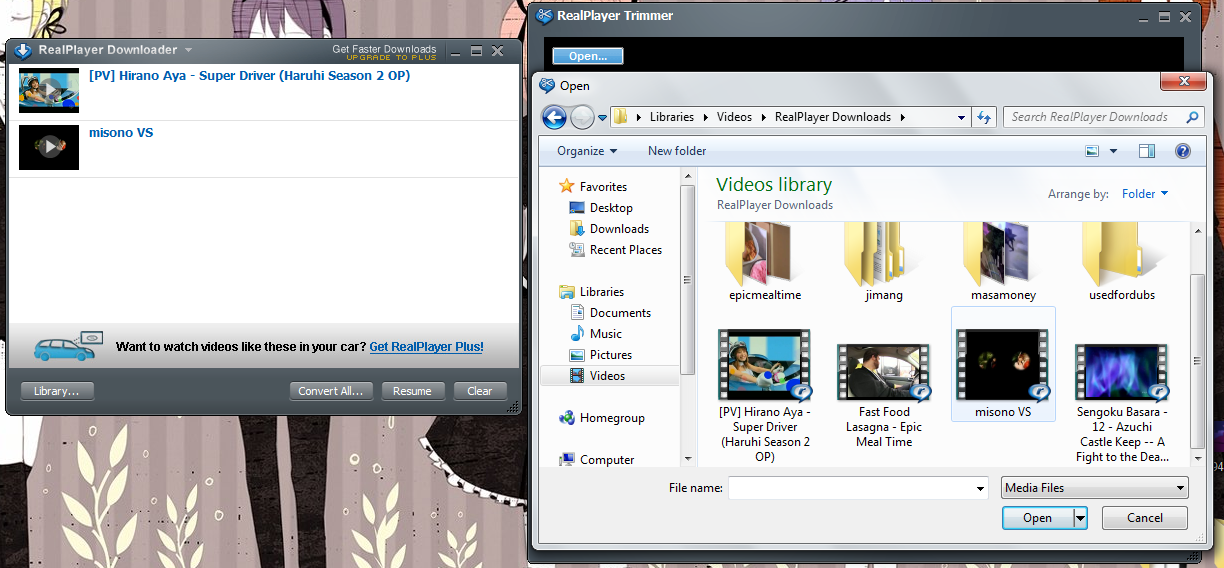
Task: Select the masamoney folder
Action: click(1003, 262)
